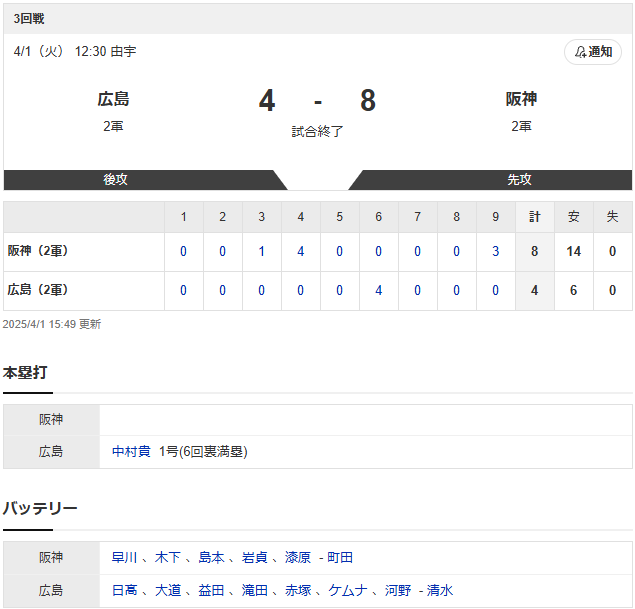635x609 pixels.
Task: Open pitcher 岩貞 profile link
Action: (254, 558)
